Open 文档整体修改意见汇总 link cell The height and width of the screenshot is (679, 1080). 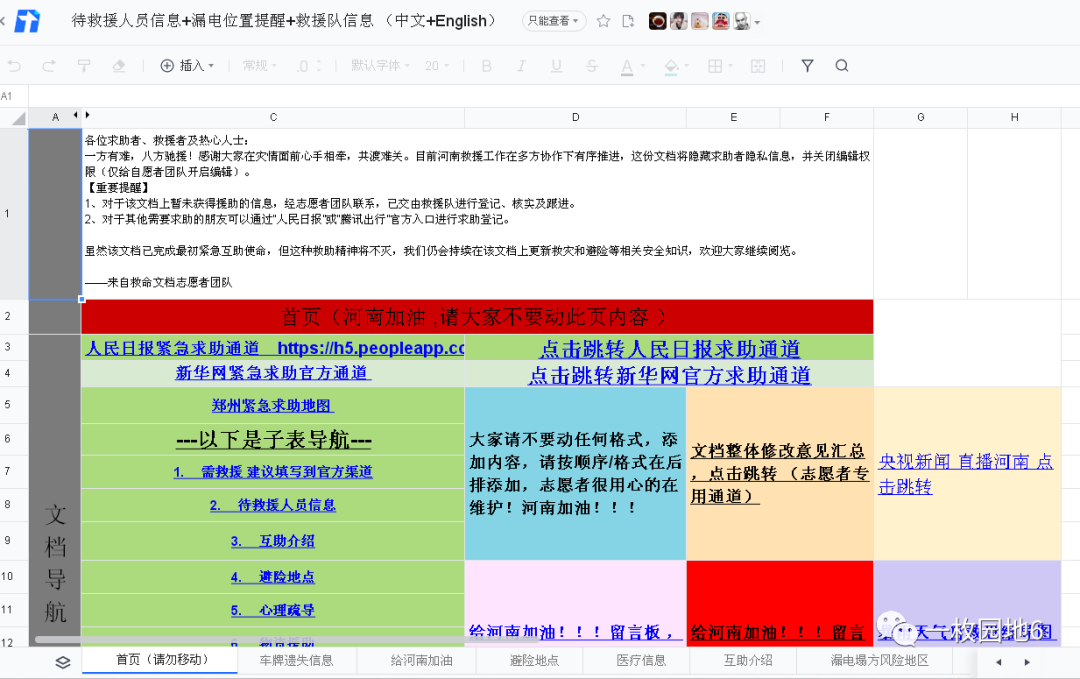click(780, 473)
